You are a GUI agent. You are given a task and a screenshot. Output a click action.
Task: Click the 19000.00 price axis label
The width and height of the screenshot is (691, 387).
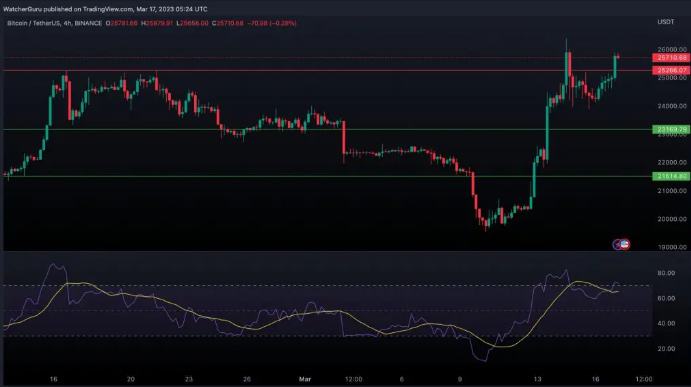[672, 247]
